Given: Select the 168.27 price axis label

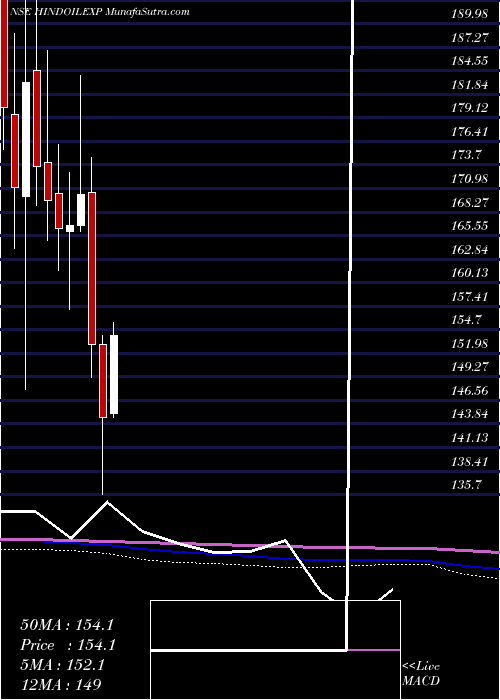Looking at the screenshot, I should [470, 203].
